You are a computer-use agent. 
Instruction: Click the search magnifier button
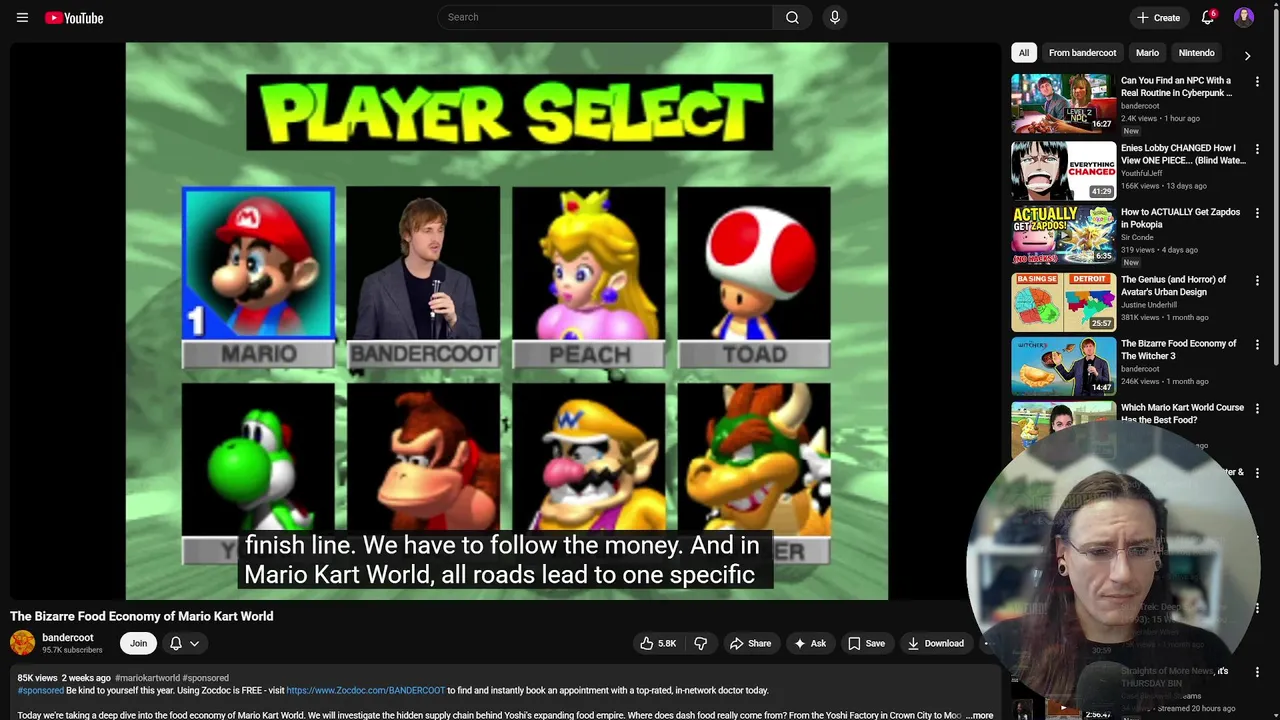[792, 17]
